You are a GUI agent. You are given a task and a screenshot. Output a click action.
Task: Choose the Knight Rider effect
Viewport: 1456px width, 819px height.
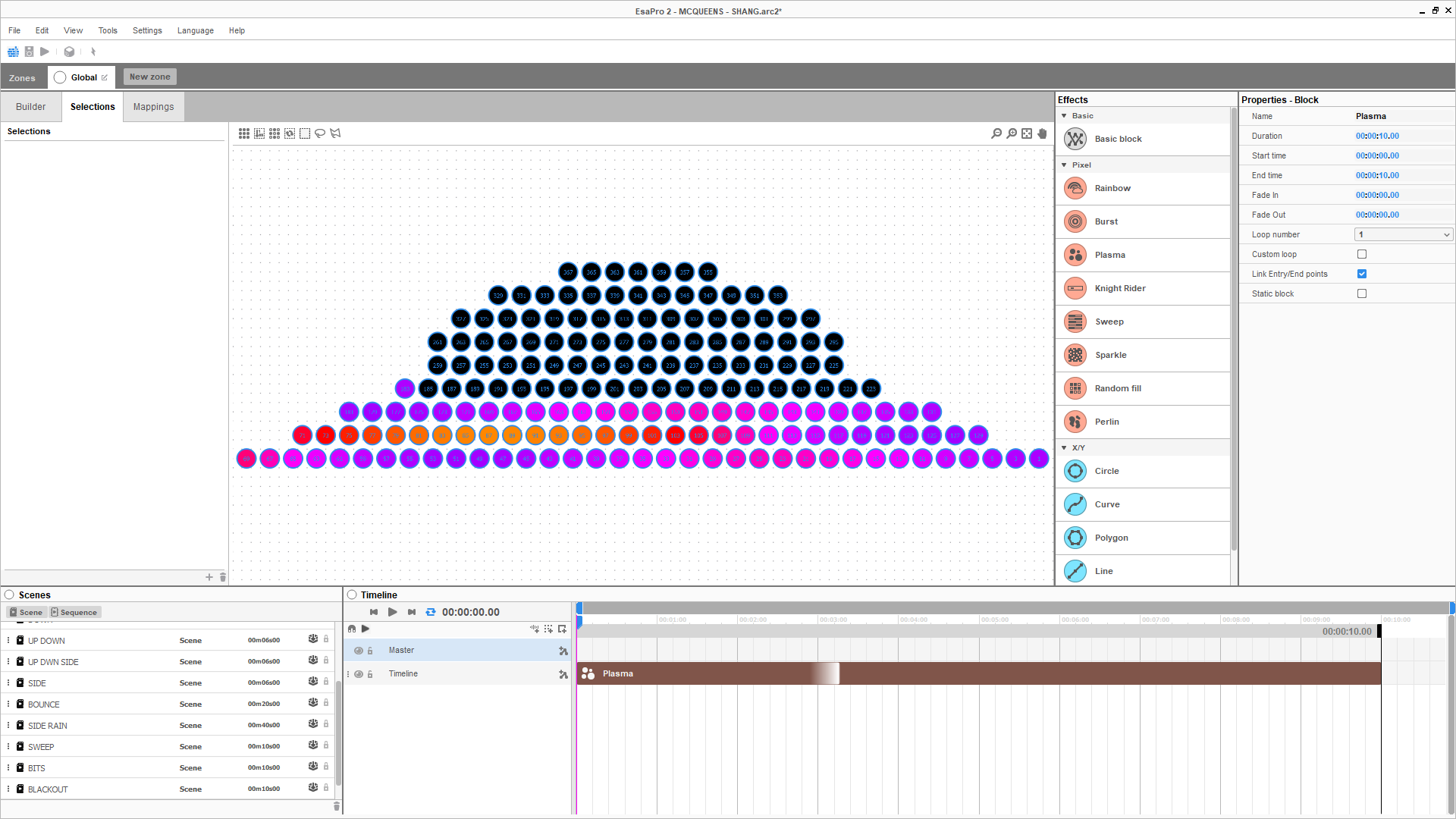1142,289
